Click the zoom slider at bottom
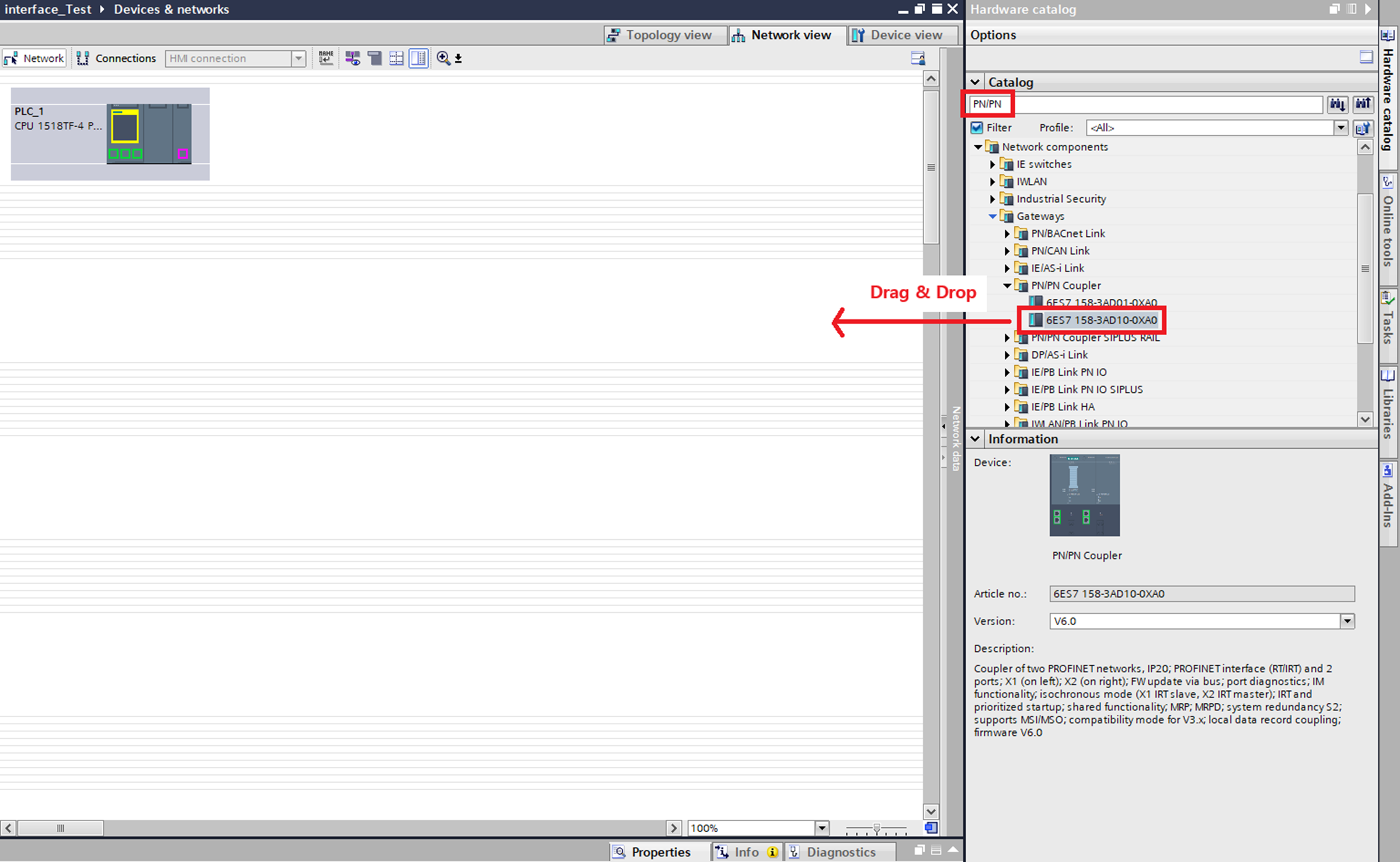 point(876,828)
